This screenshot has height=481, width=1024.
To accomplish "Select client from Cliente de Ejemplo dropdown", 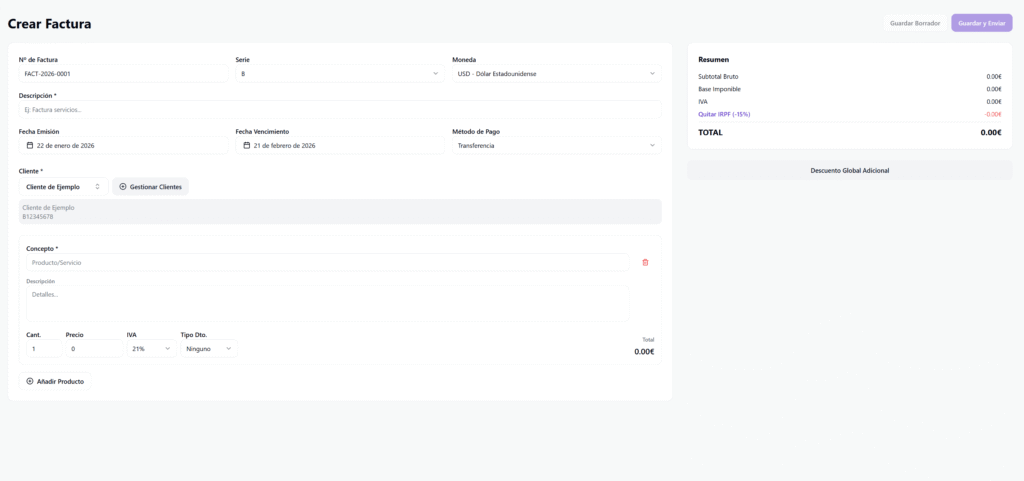I will tap(64, 186).
